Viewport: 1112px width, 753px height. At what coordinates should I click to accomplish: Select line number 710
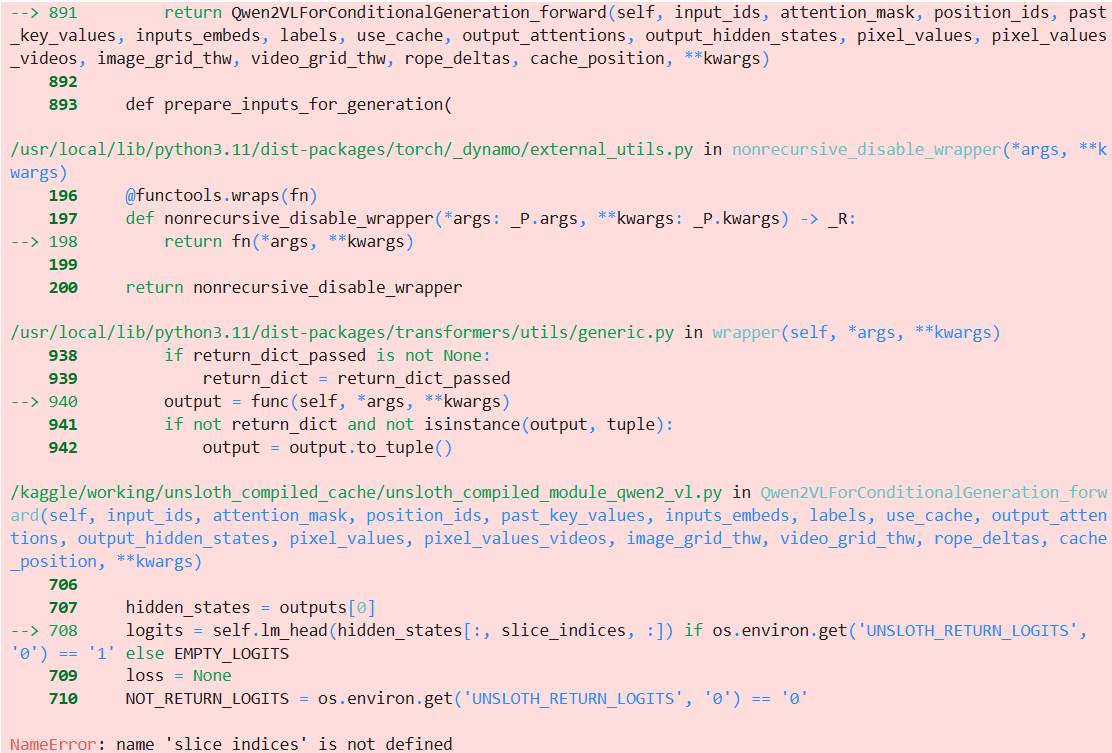coord(62,699)
